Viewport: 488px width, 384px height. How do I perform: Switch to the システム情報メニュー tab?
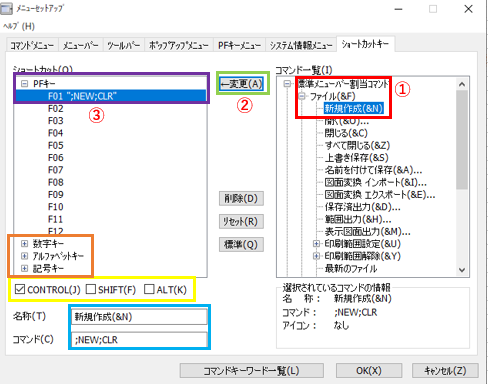[301, 45]
